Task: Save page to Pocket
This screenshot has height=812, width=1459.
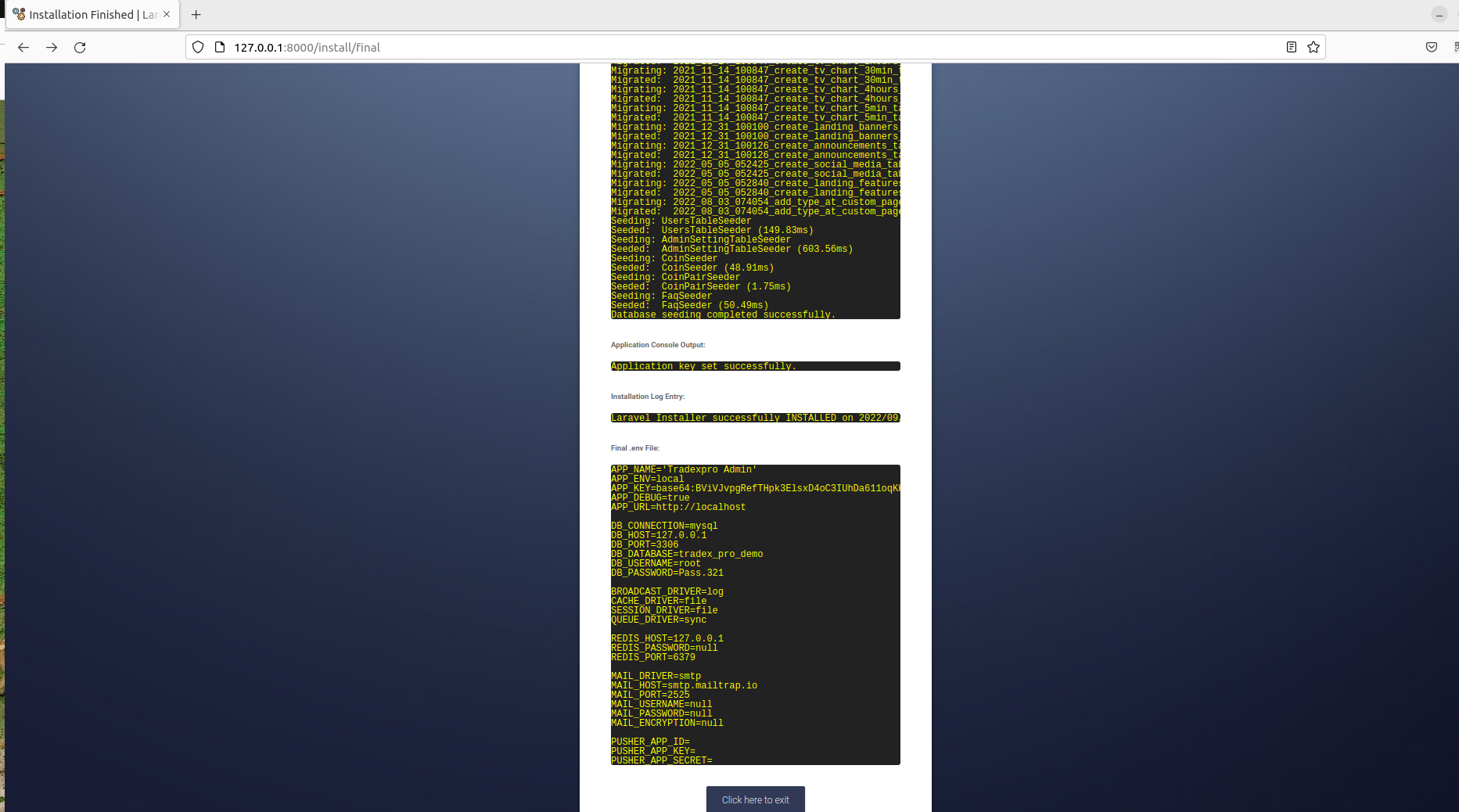Action: pyautogui.click(x=1431, y=48)
